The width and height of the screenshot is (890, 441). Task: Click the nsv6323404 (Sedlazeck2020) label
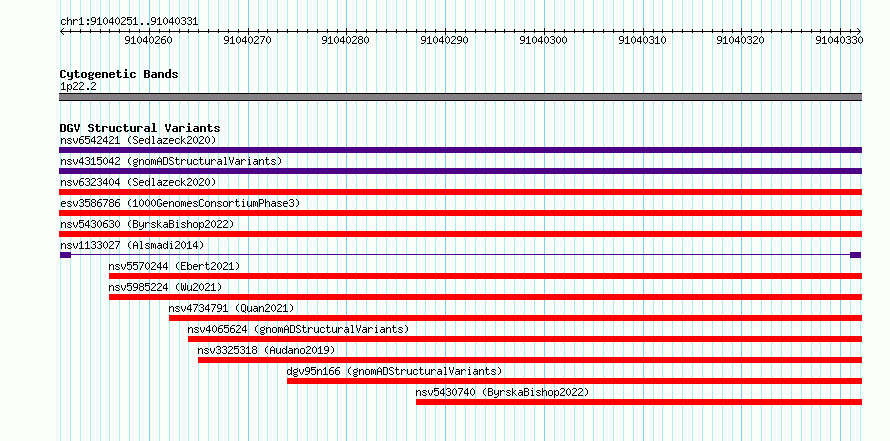coord(138,182)
